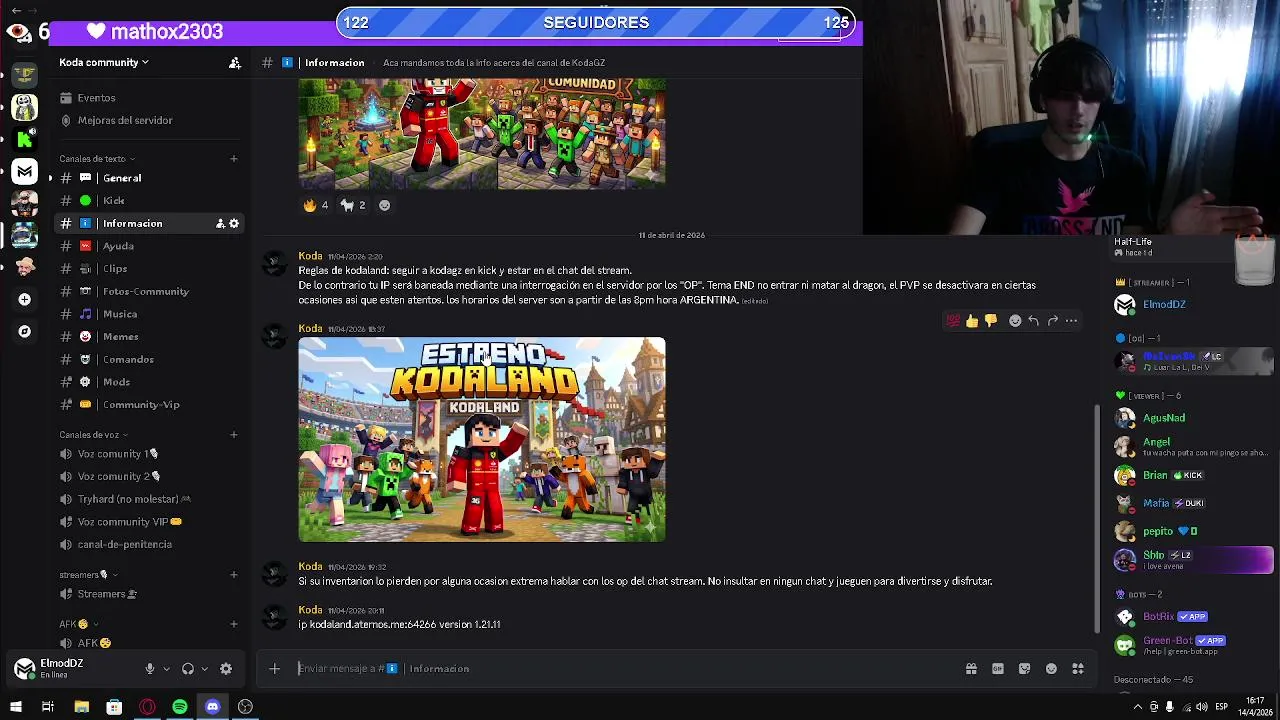1280x720 pixels.
Task: Open the Estreno Kodaland image
Action: pyautogui.click(x=482, y=440)
